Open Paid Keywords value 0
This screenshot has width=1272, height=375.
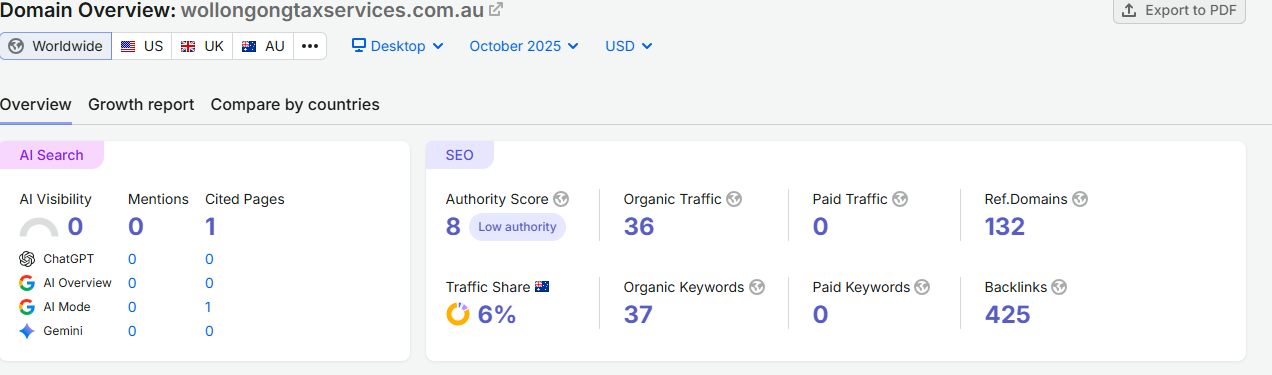pyautogui.click(x=821, y=315)
